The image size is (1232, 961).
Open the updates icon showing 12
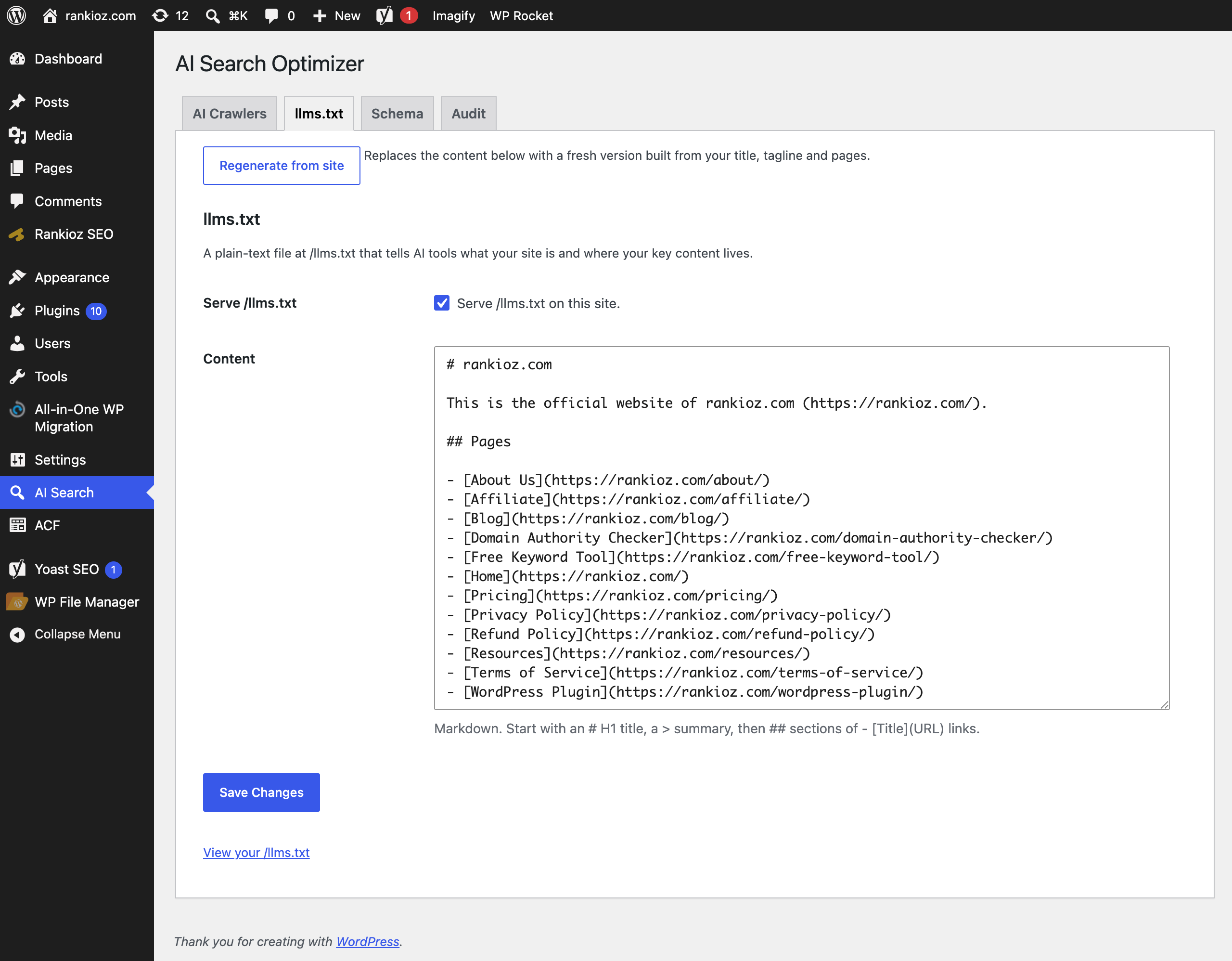161,15
